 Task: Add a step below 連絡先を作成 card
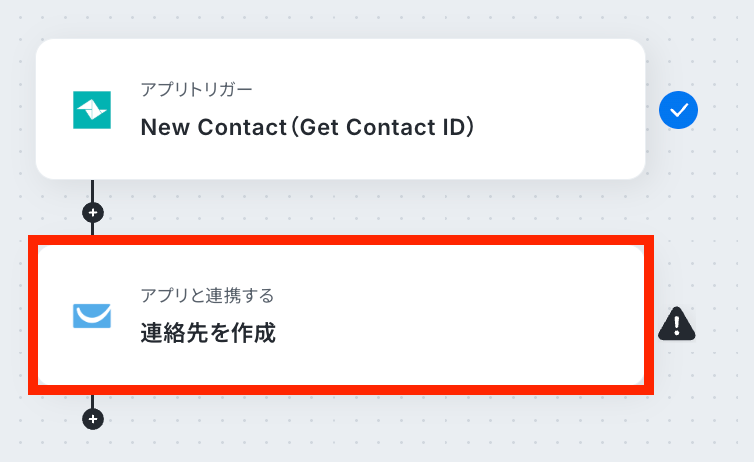(93, 419)
